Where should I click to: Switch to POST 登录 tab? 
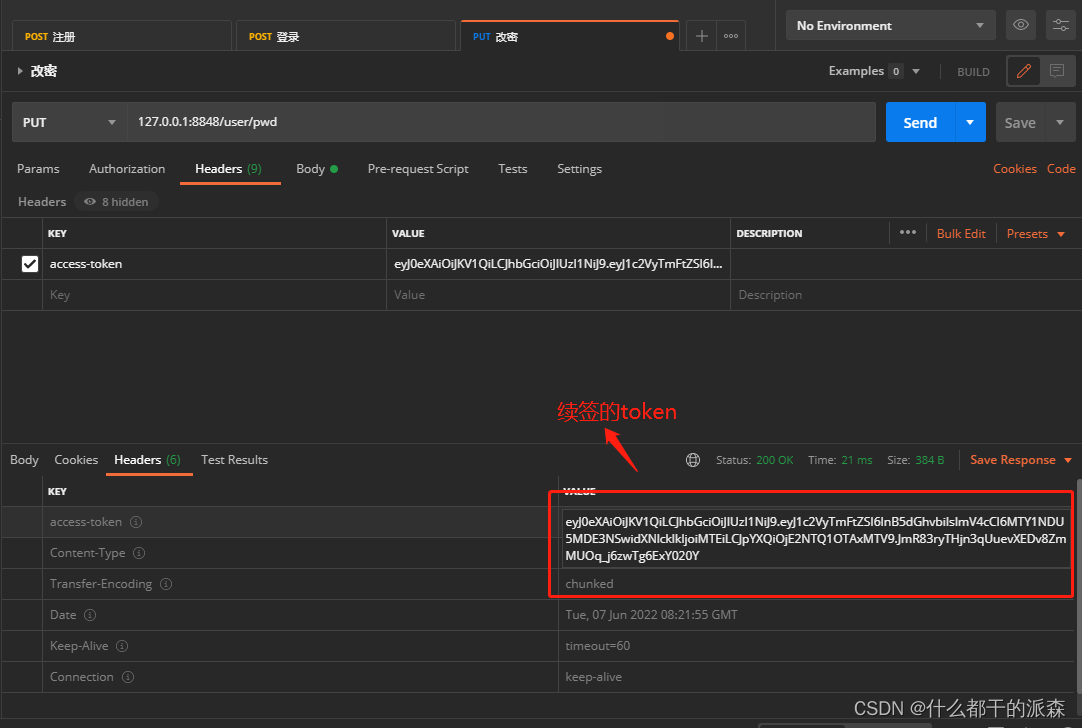coord(346,37)
